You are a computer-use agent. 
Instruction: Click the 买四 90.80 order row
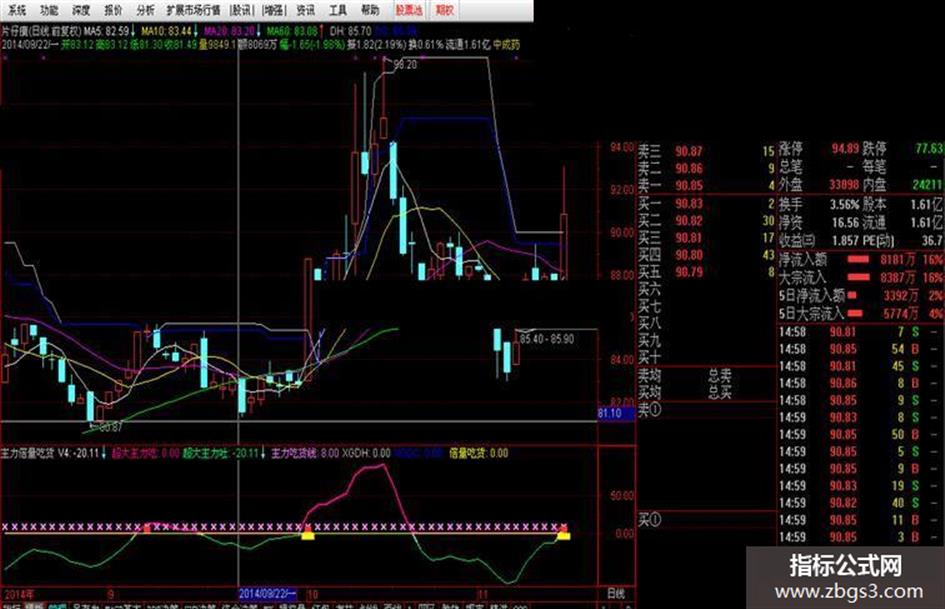click(x=706, y=254)
